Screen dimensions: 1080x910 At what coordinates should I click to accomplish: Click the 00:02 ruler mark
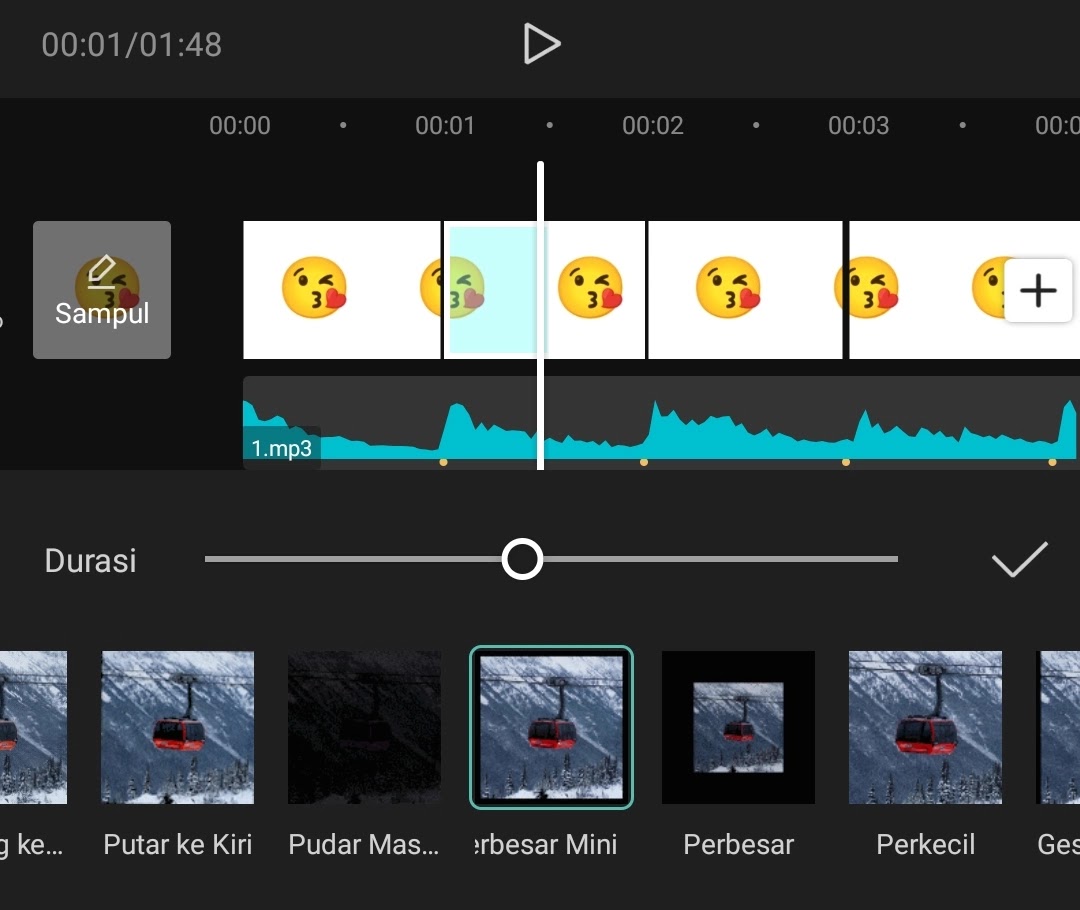[652, 125]
